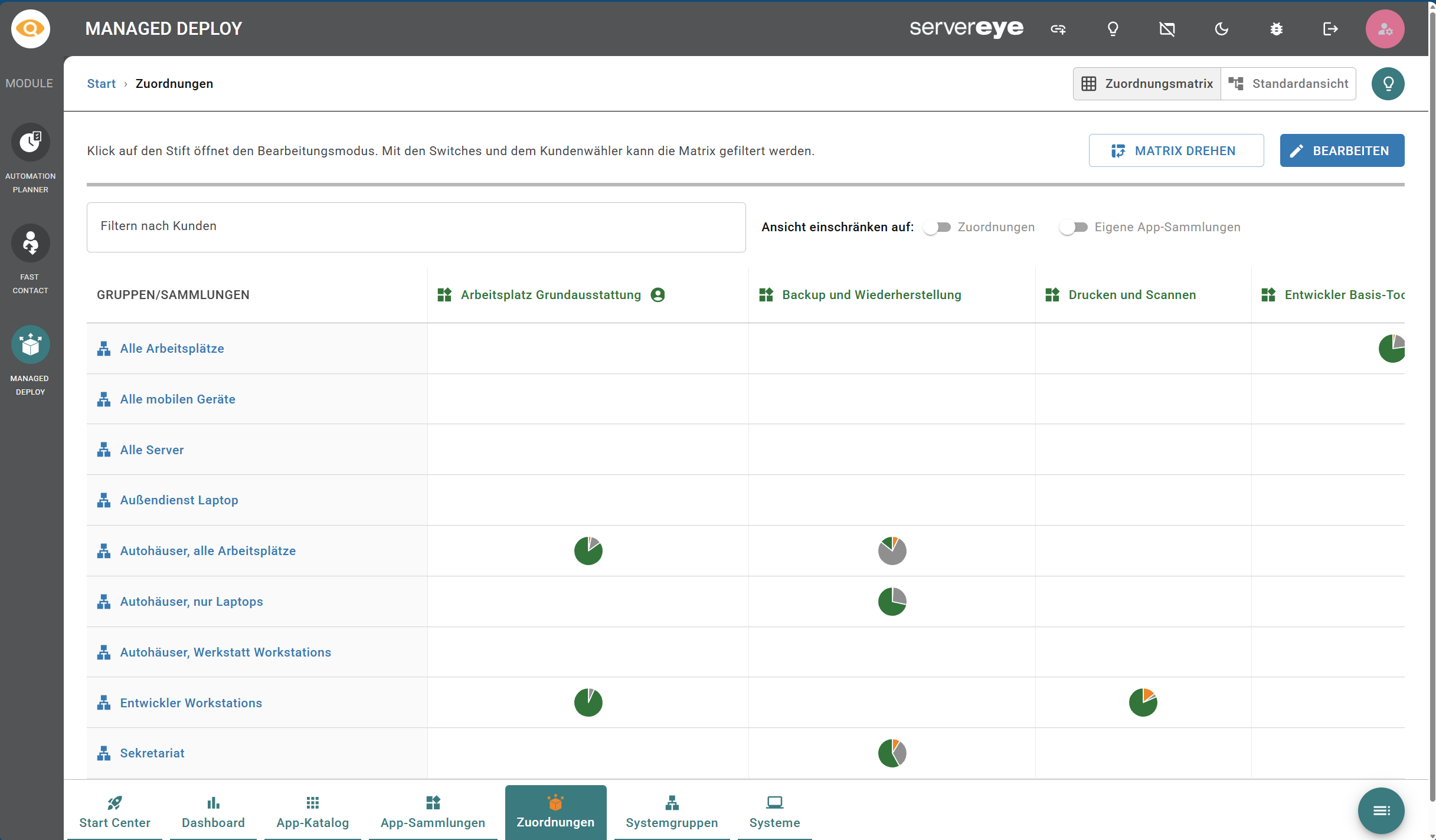
Task: Open the Filtern nach Kunden selector
Action: click(416, 227)
